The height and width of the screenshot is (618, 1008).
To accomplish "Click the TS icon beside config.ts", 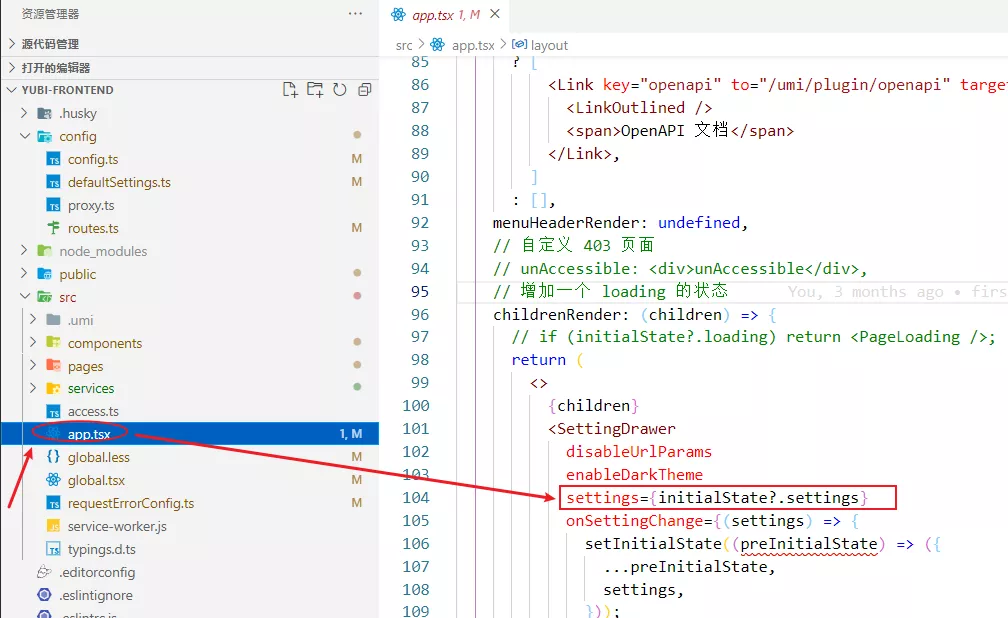I will (53, 159).
